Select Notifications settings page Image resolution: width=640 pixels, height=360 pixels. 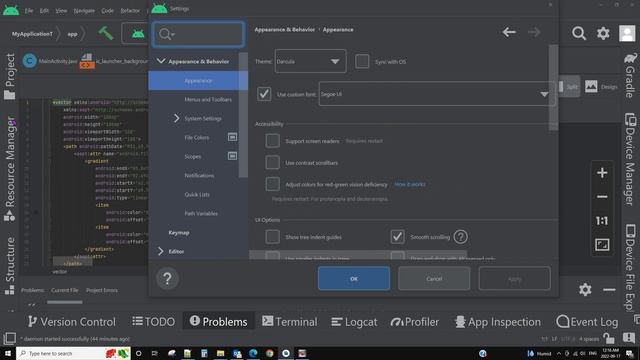[199, 175]
